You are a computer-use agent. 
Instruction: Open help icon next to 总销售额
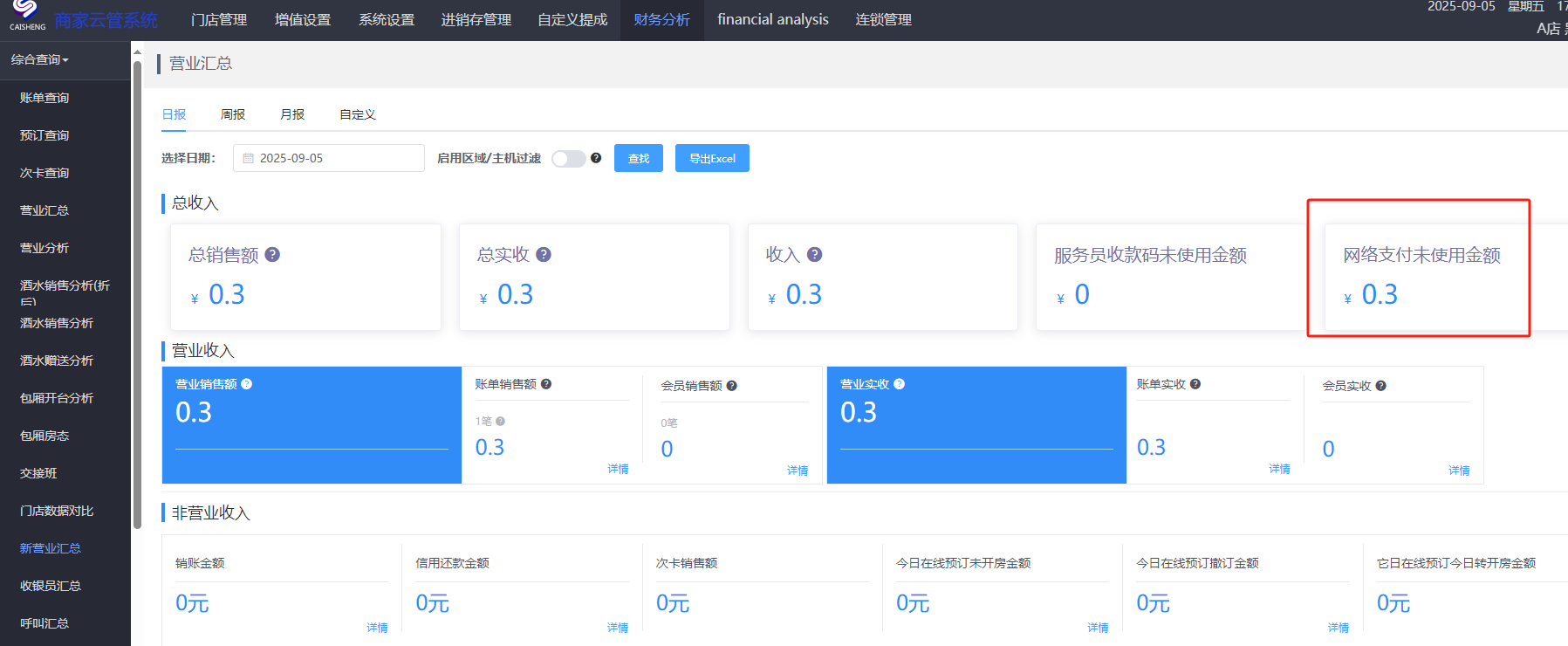tap(272, 254)
